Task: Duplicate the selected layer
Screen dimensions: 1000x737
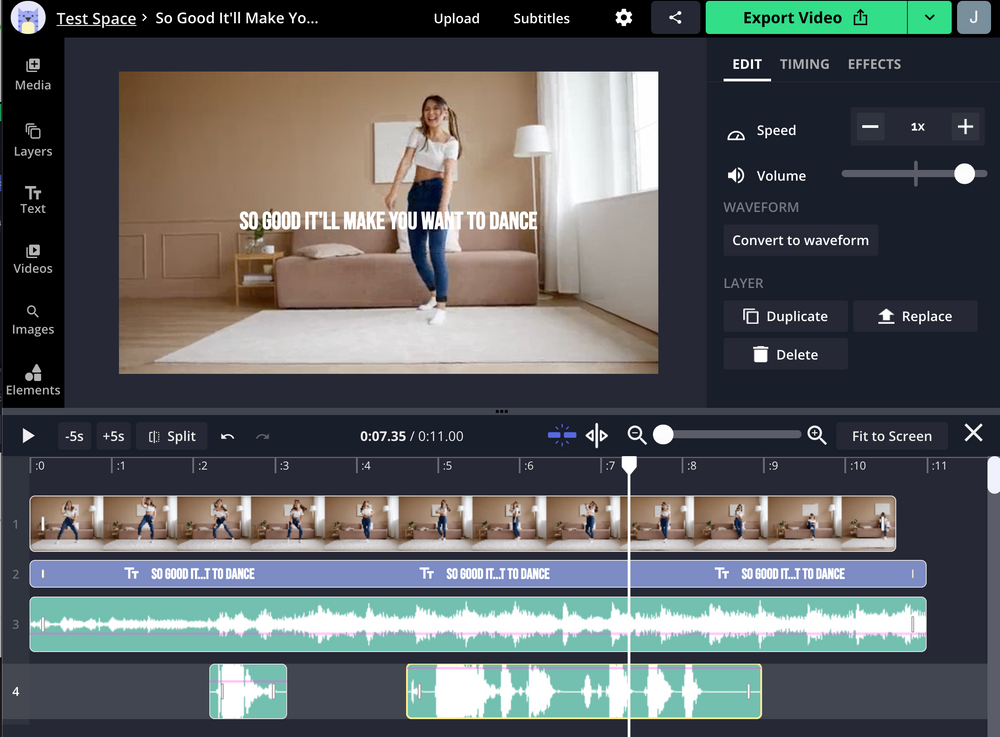Action: [785, 316]
